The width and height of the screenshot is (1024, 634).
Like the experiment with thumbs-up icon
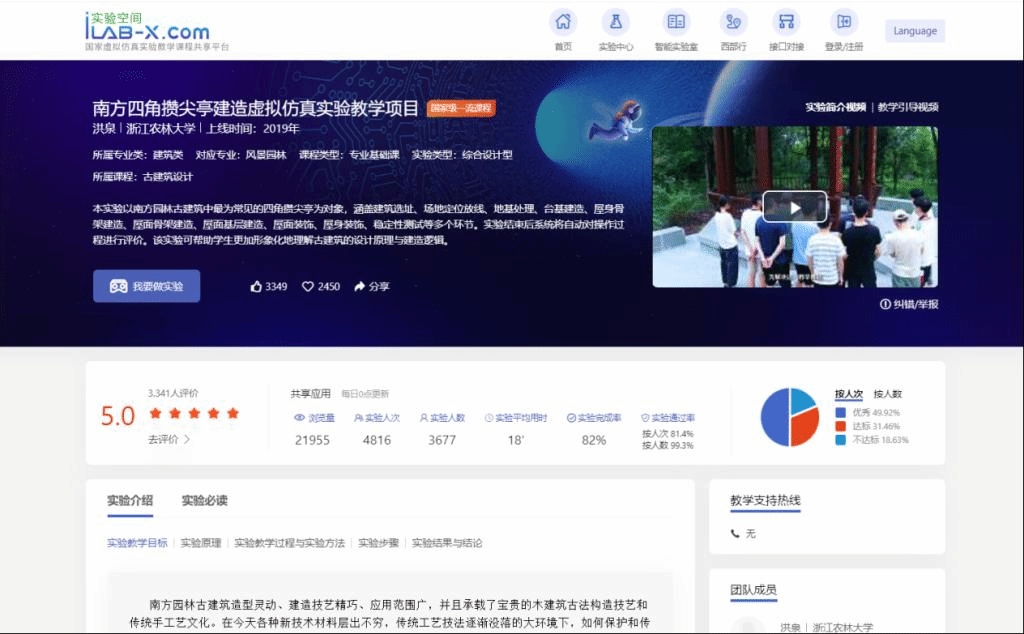tap(256, 287)
